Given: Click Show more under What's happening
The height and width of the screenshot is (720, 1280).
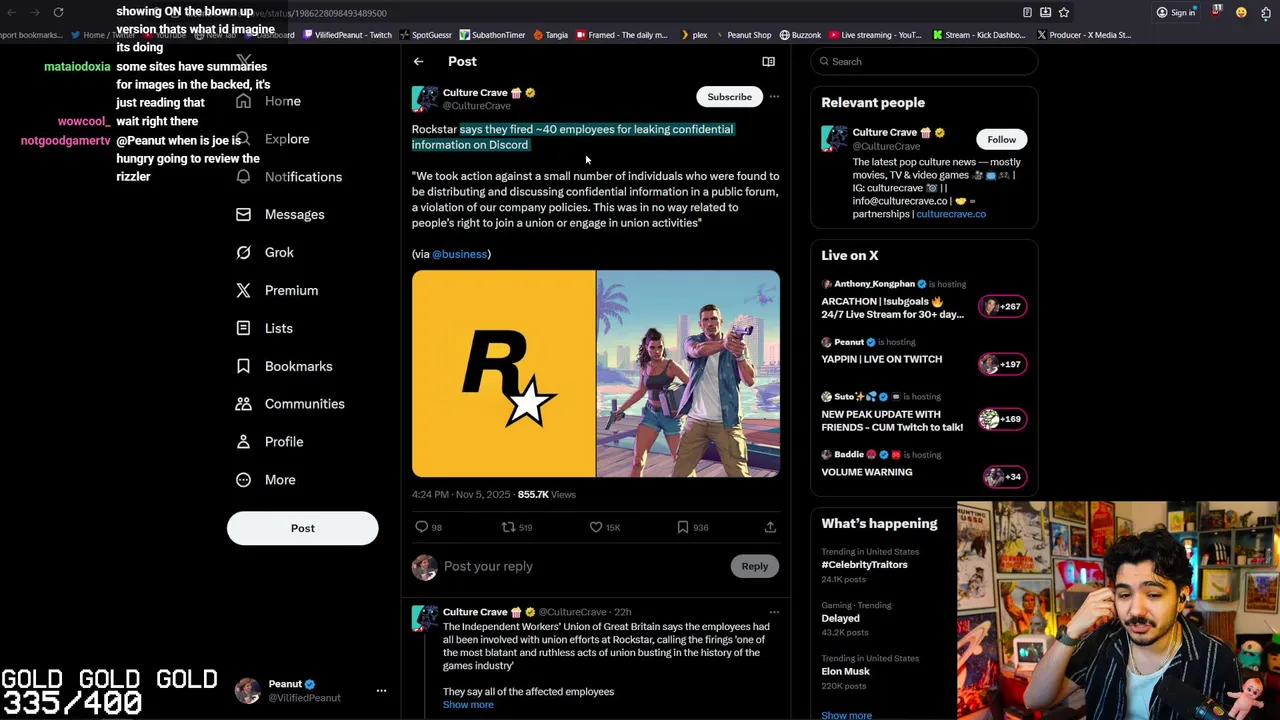Looking at the screenshot, I should (847, 715).
